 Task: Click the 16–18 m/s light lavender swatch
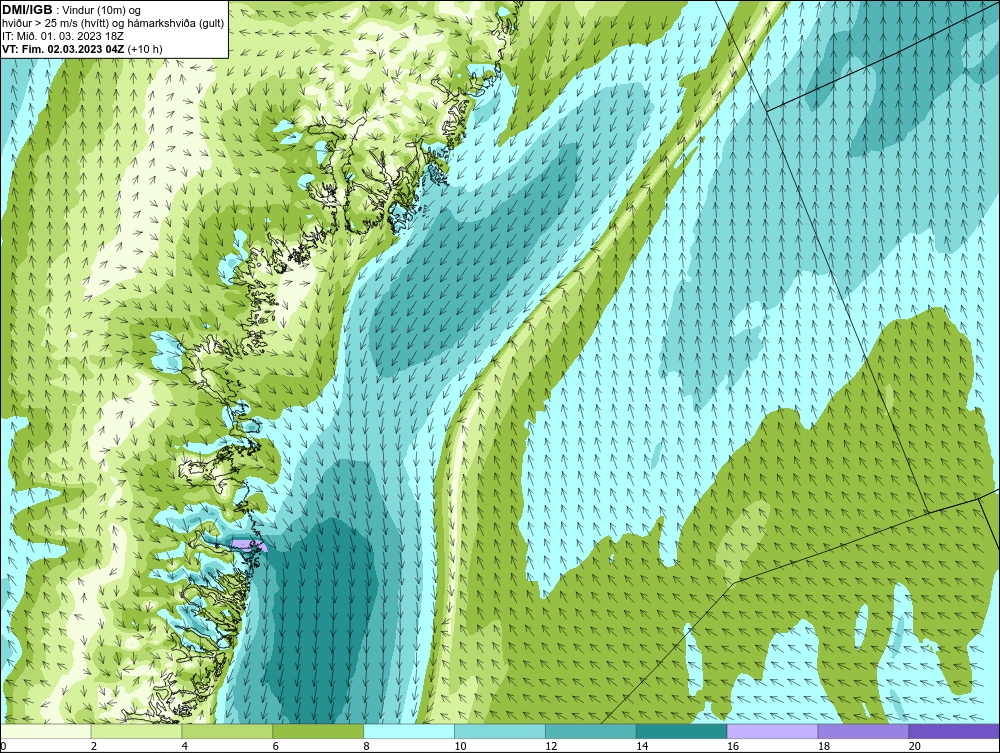(772, 731)
